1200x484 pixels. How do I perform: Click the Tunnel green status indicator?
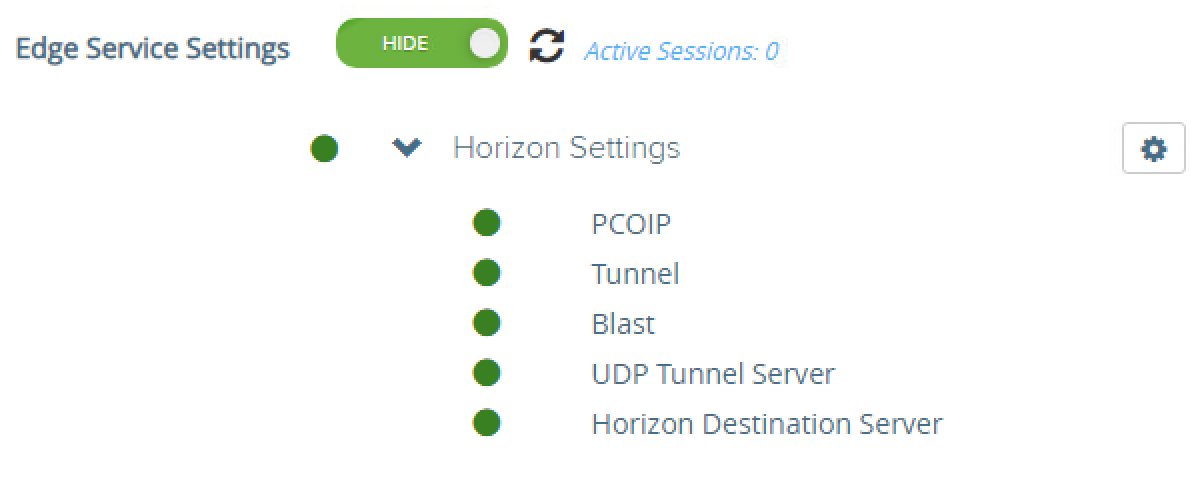point(486,273)
